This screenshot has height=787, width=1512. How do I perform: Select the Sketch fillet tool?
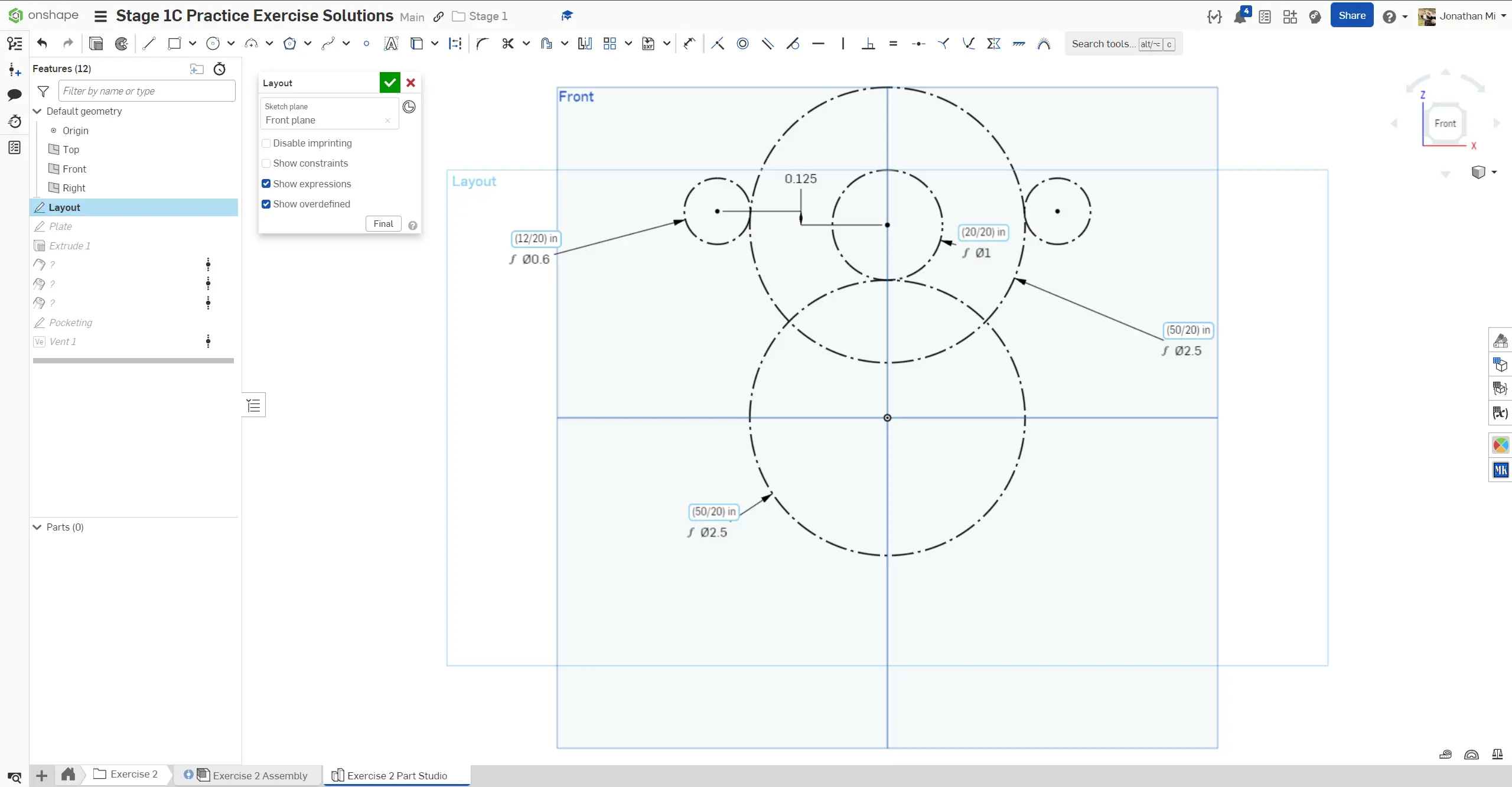(483, 43)
